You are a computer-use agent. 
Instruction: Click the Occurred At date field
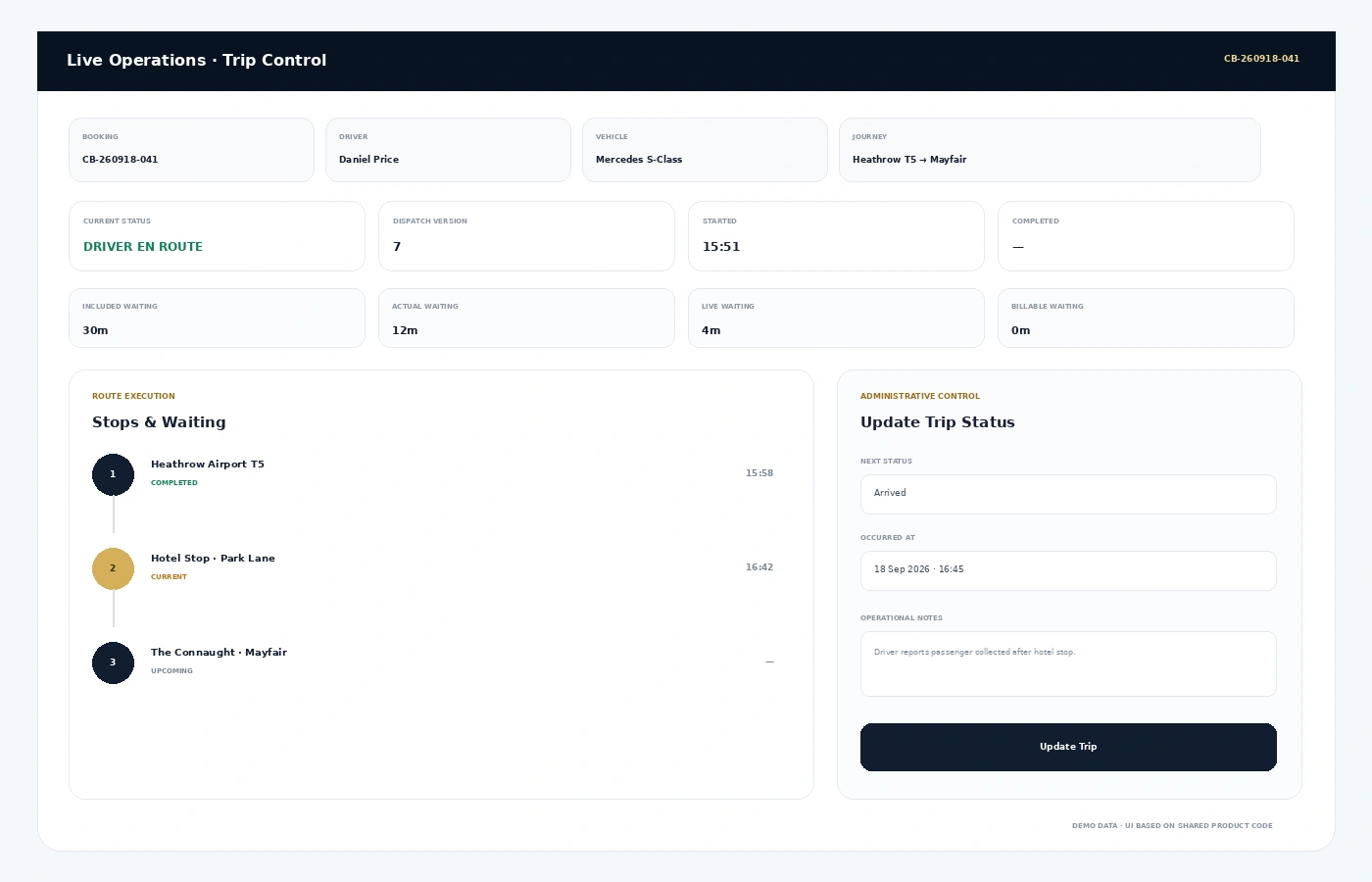click(1068, 570)
